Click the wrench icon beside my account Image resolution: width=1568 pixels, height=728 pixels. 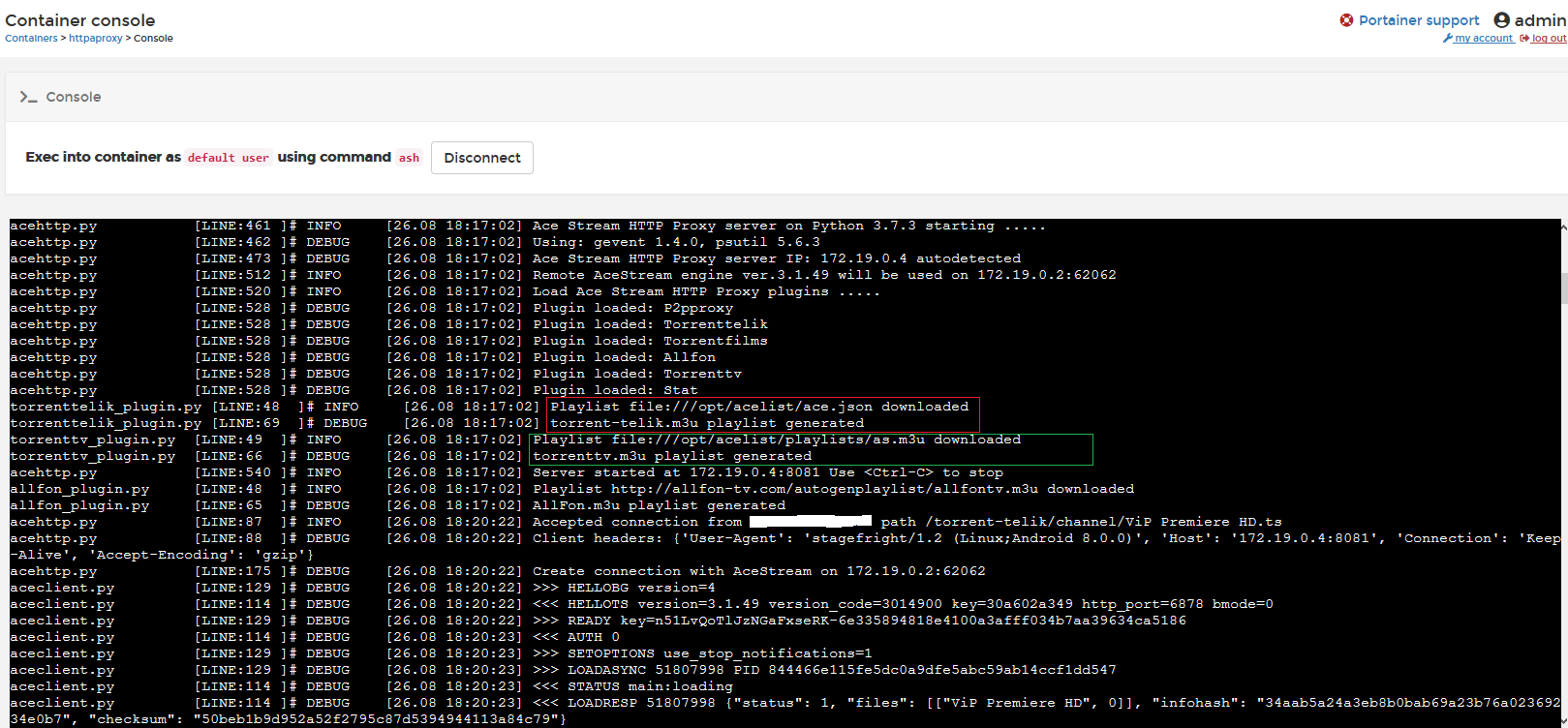click(x=1447, y=39)
